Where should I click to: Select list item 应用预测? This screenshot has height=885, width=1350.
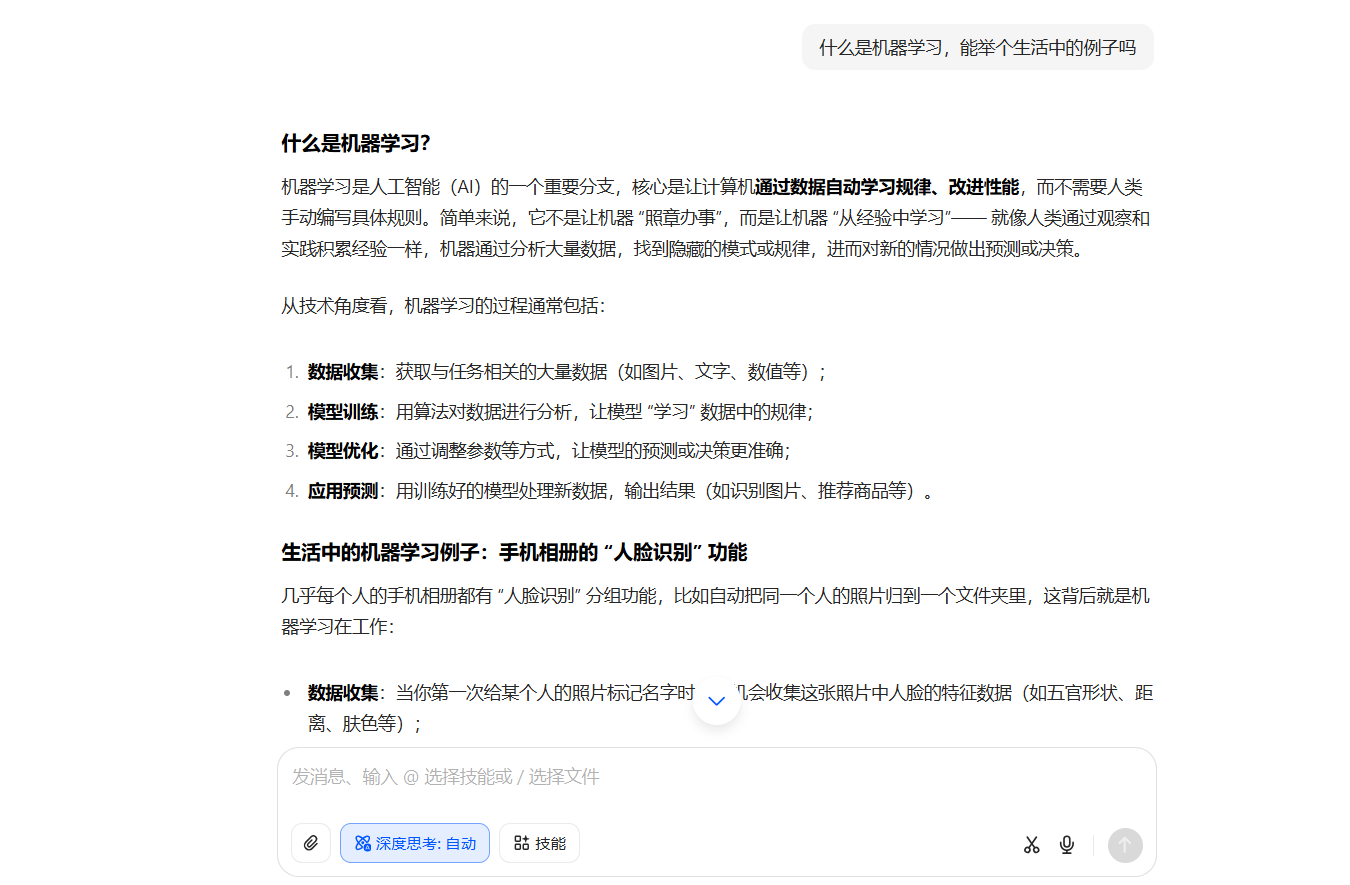343,491
